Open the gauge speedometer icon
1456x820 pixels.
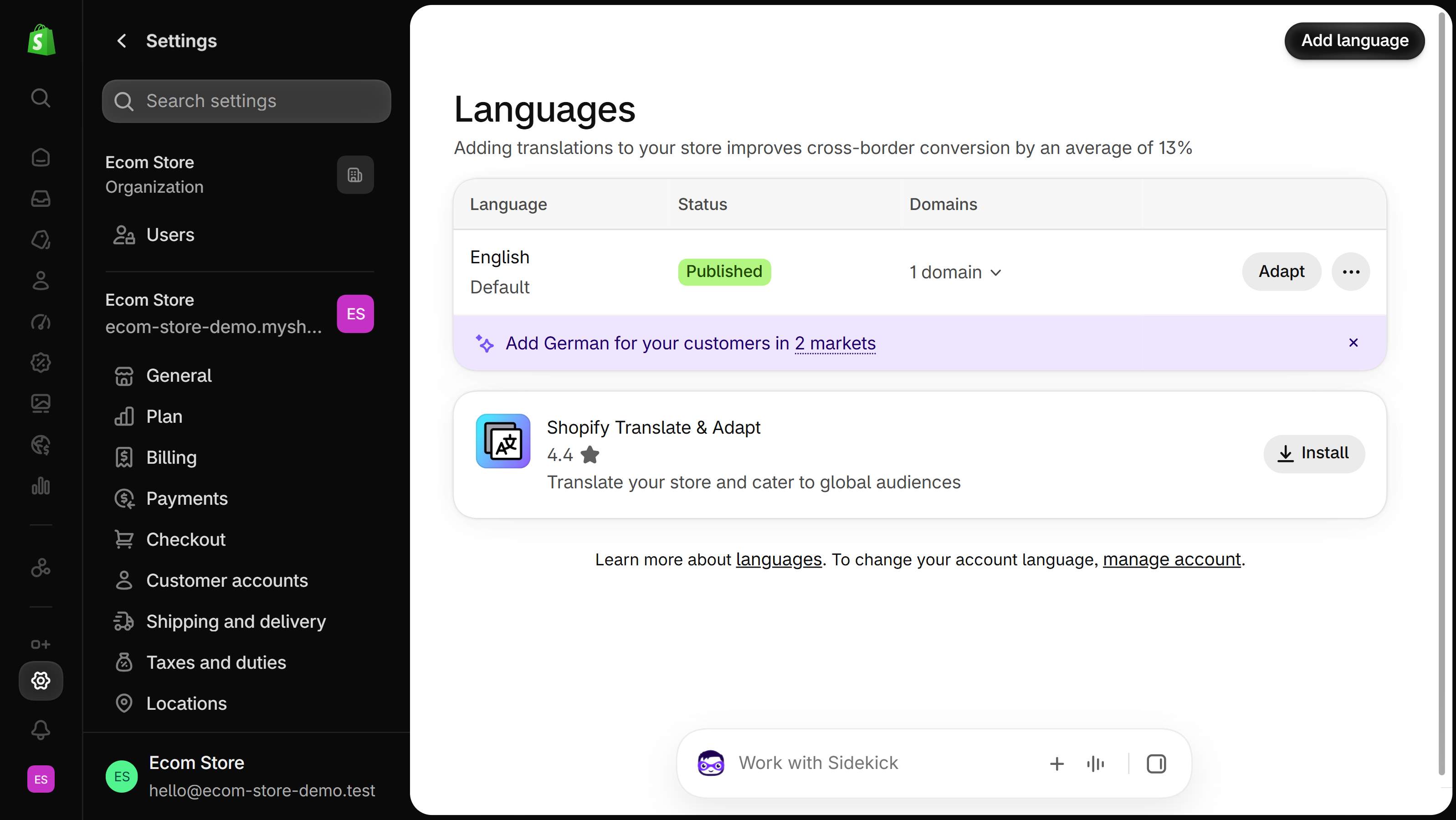(41, 322)
